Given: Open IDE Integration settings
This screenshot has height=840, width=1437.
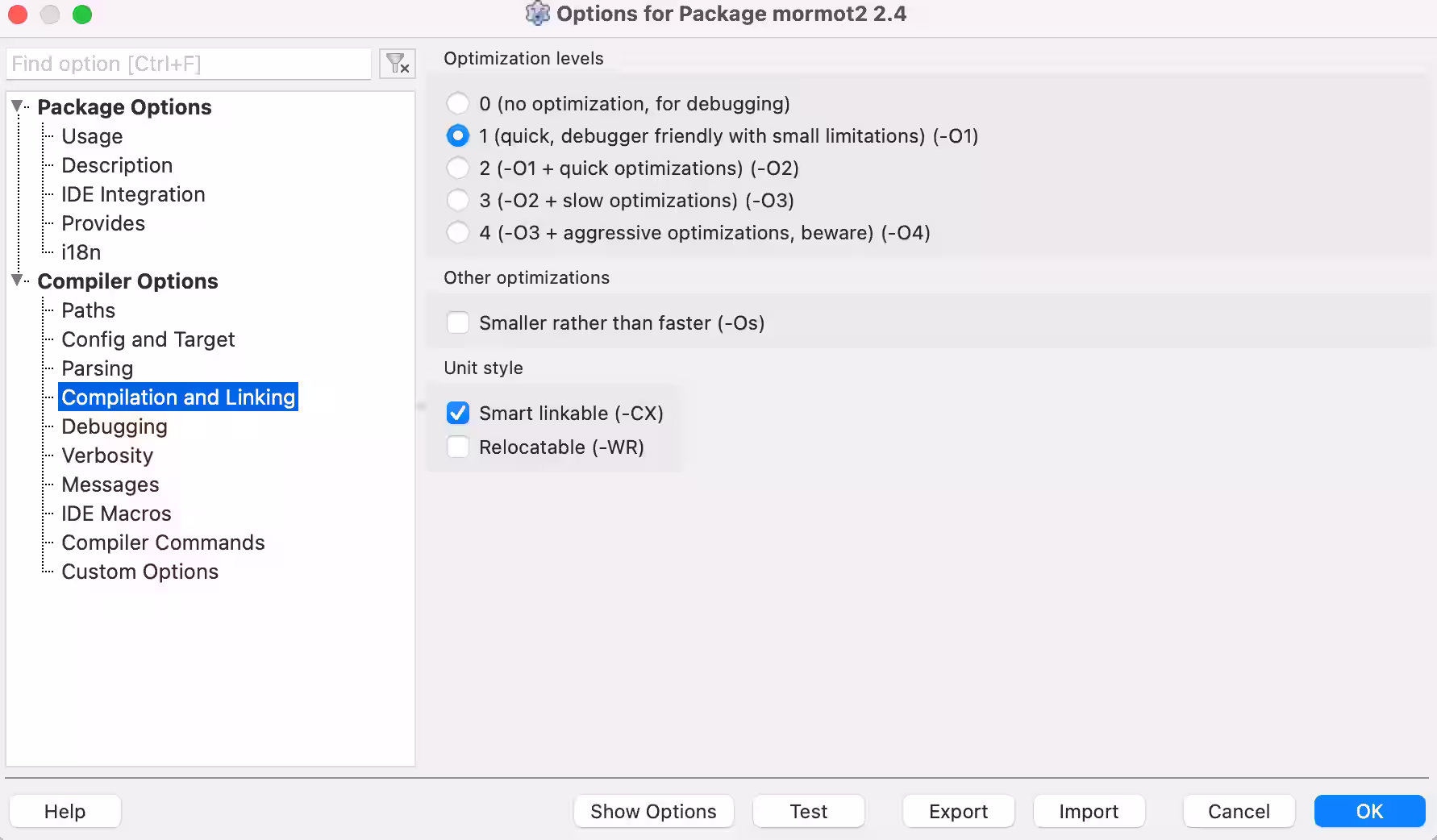Looking at the screenshot, I should click(133, 194).
